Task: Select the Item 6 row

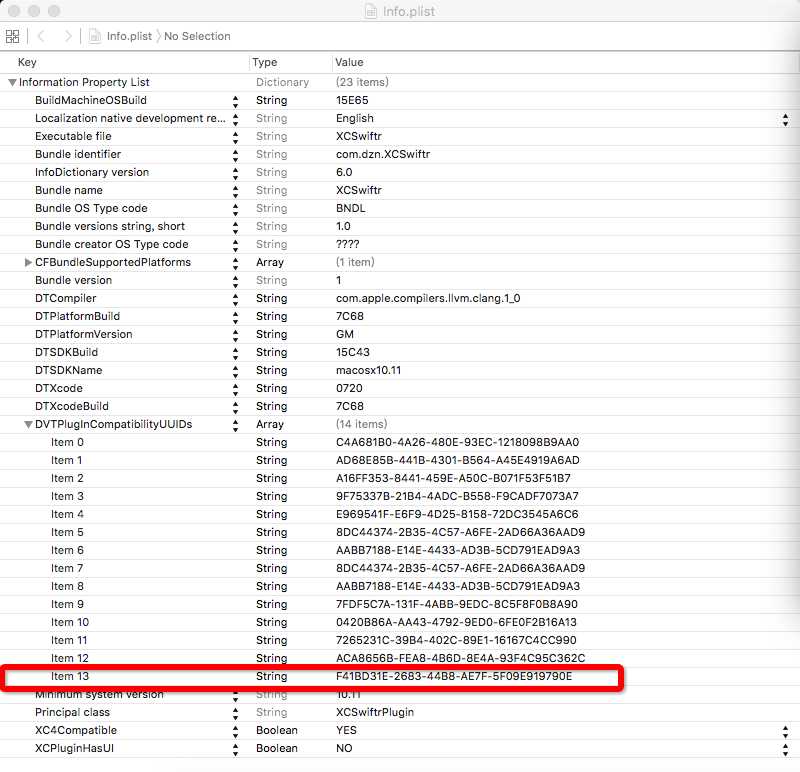Action: pyautogui.click(x=400, y=551)
